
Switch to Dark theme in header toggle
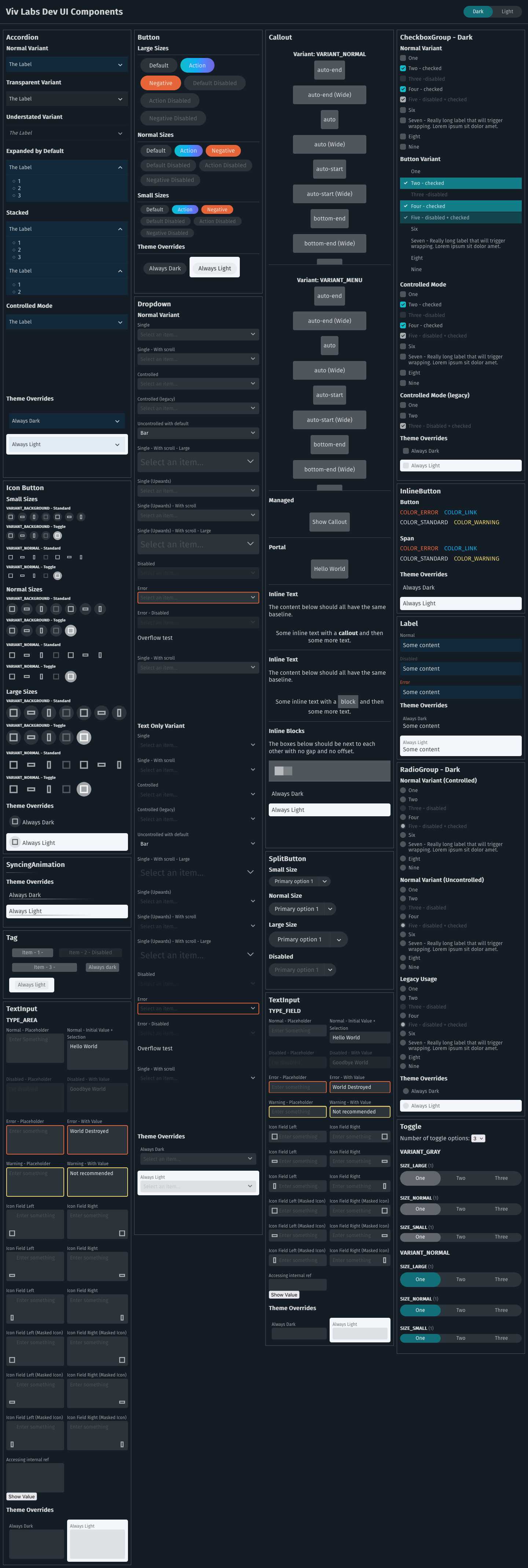point(478,12)
